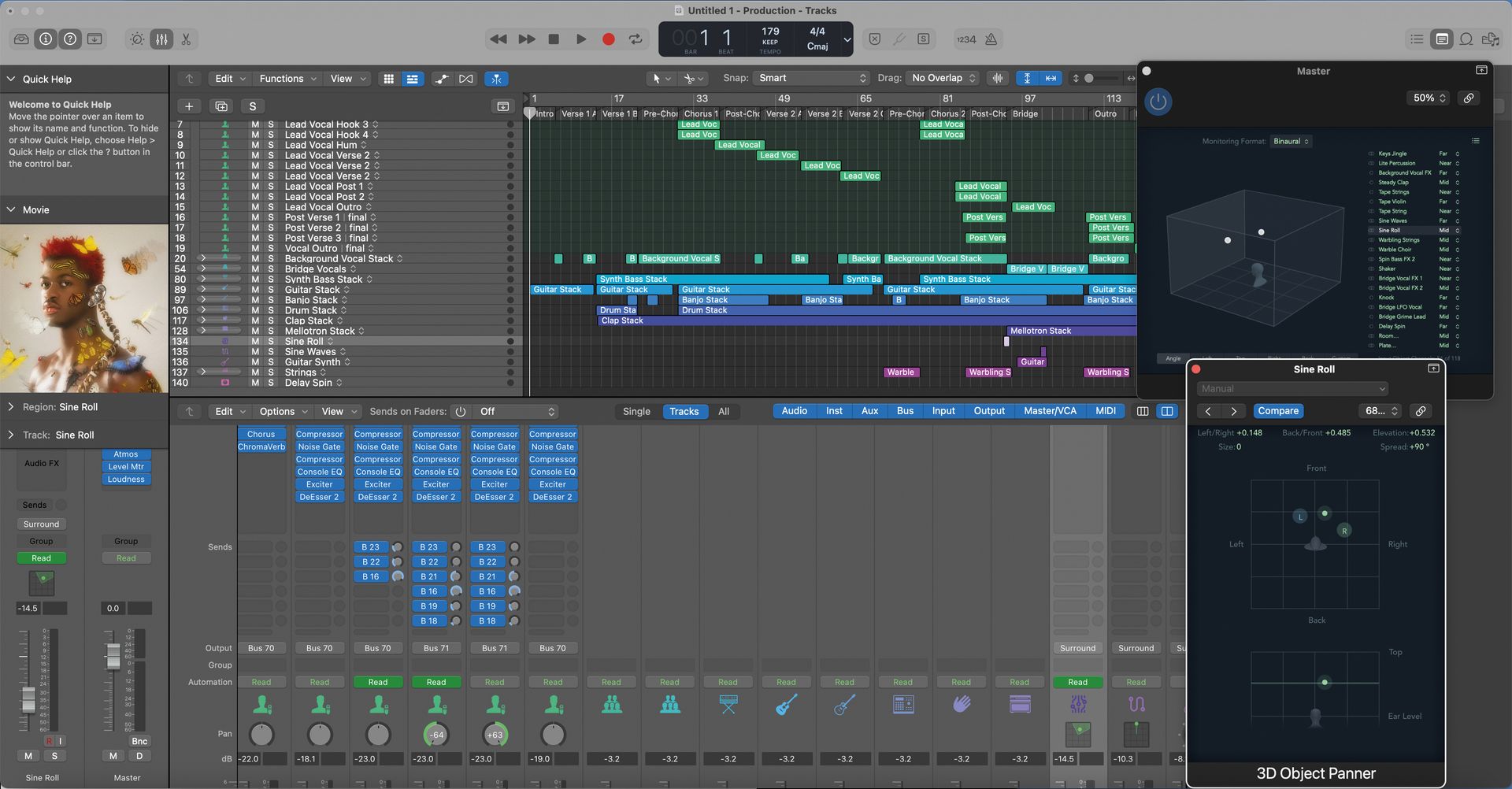1512x789 pixels.
Task: Click the 1234 count-in icon
Action: (x=967, y=39)
